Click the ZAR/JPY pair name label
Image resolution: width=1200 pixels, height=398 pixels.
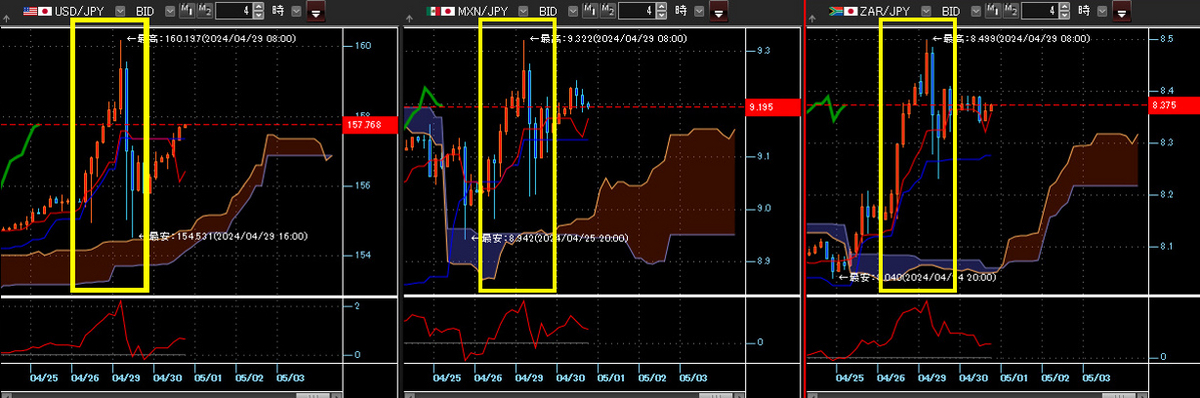pyautogui.click(x=885, y=12)
